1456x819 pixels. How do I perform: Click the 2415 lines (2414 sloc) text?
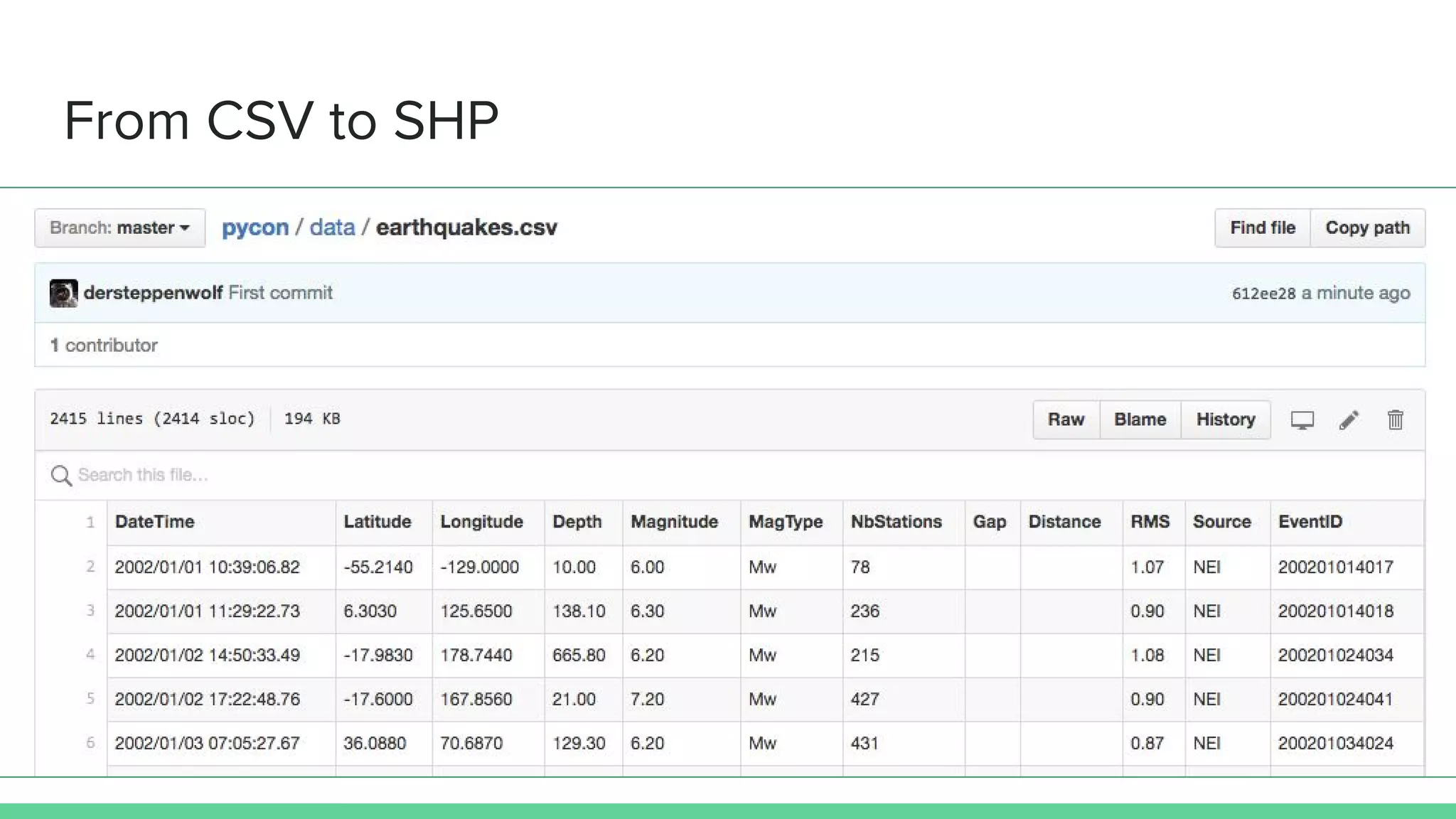[x=152, y=419]
